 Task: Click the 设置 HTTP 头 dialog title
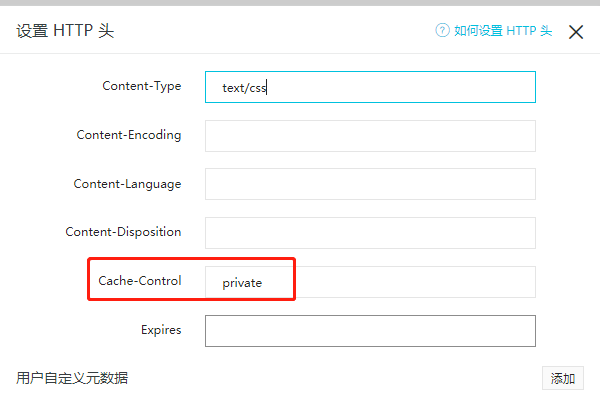pos(65,31)
